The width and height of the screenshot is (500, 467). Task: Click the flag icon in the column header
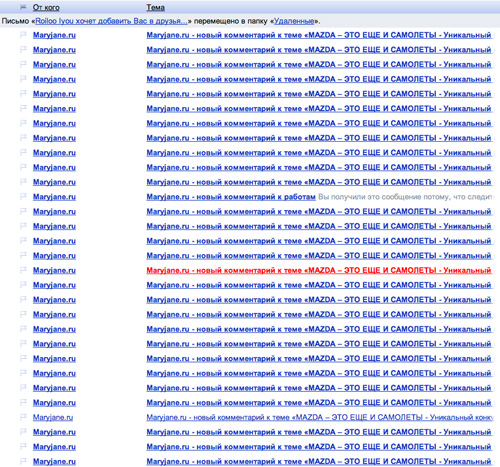[23, 7]
